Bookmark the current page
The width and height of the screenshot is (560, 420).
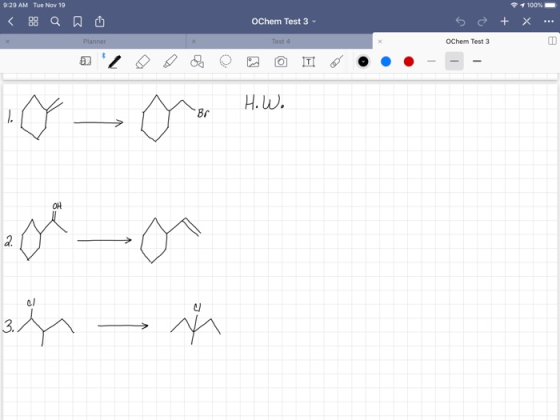(x=78, y=22)
